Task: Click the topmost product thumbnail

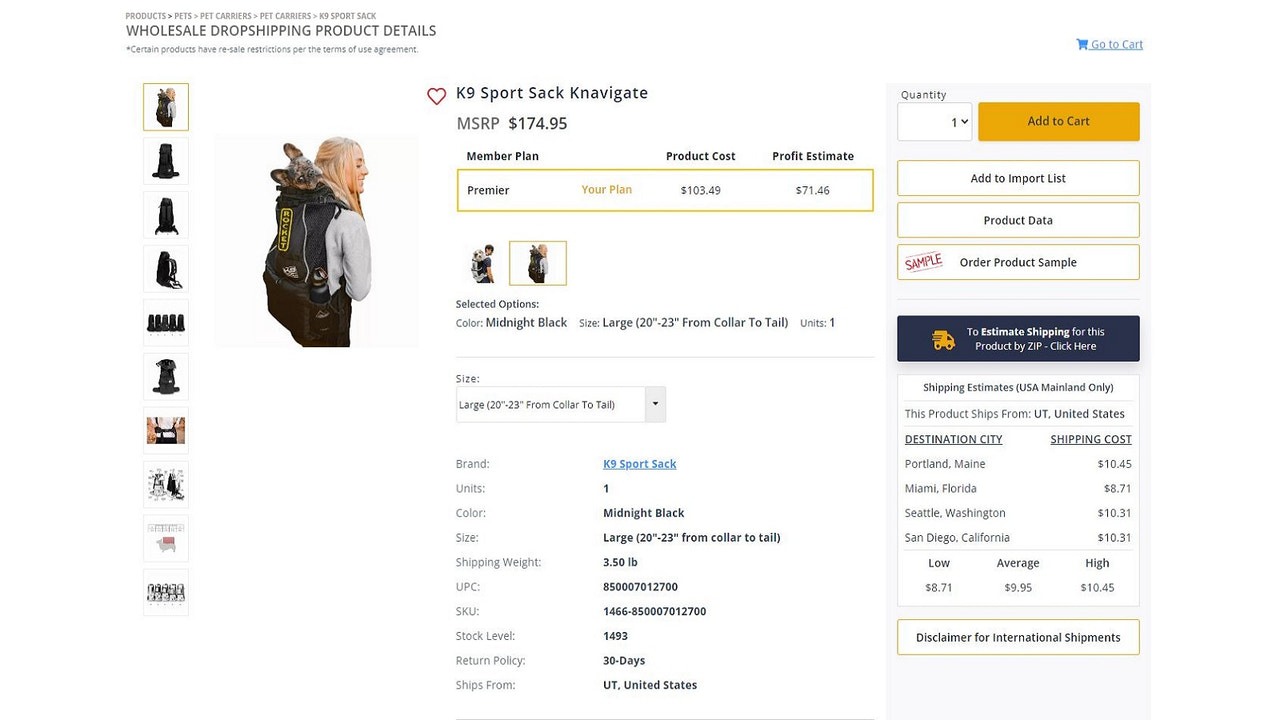Action: click(x=165, y=107)
